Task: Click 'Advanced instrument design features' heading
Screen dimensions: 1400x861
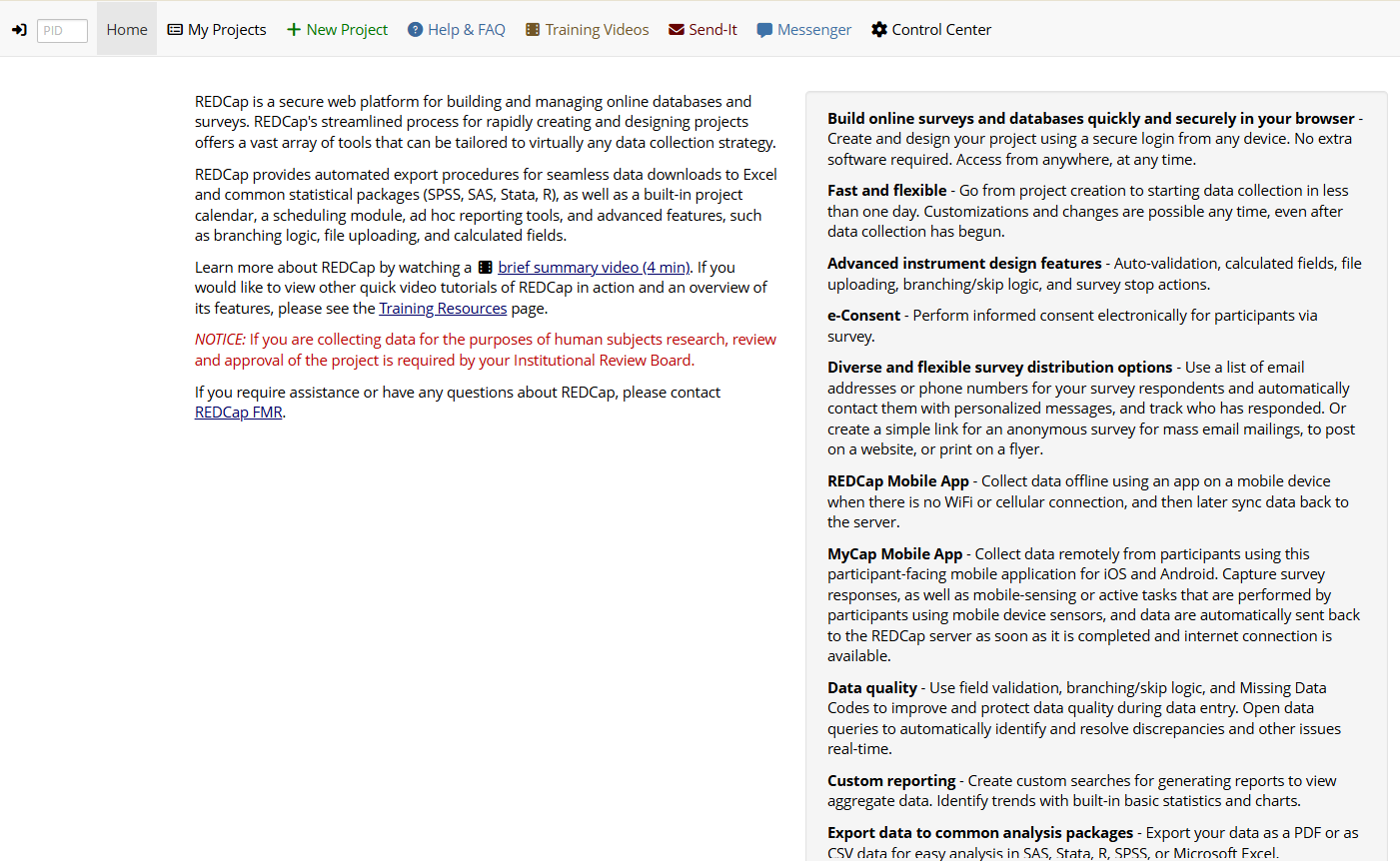Action: (964, 264)
